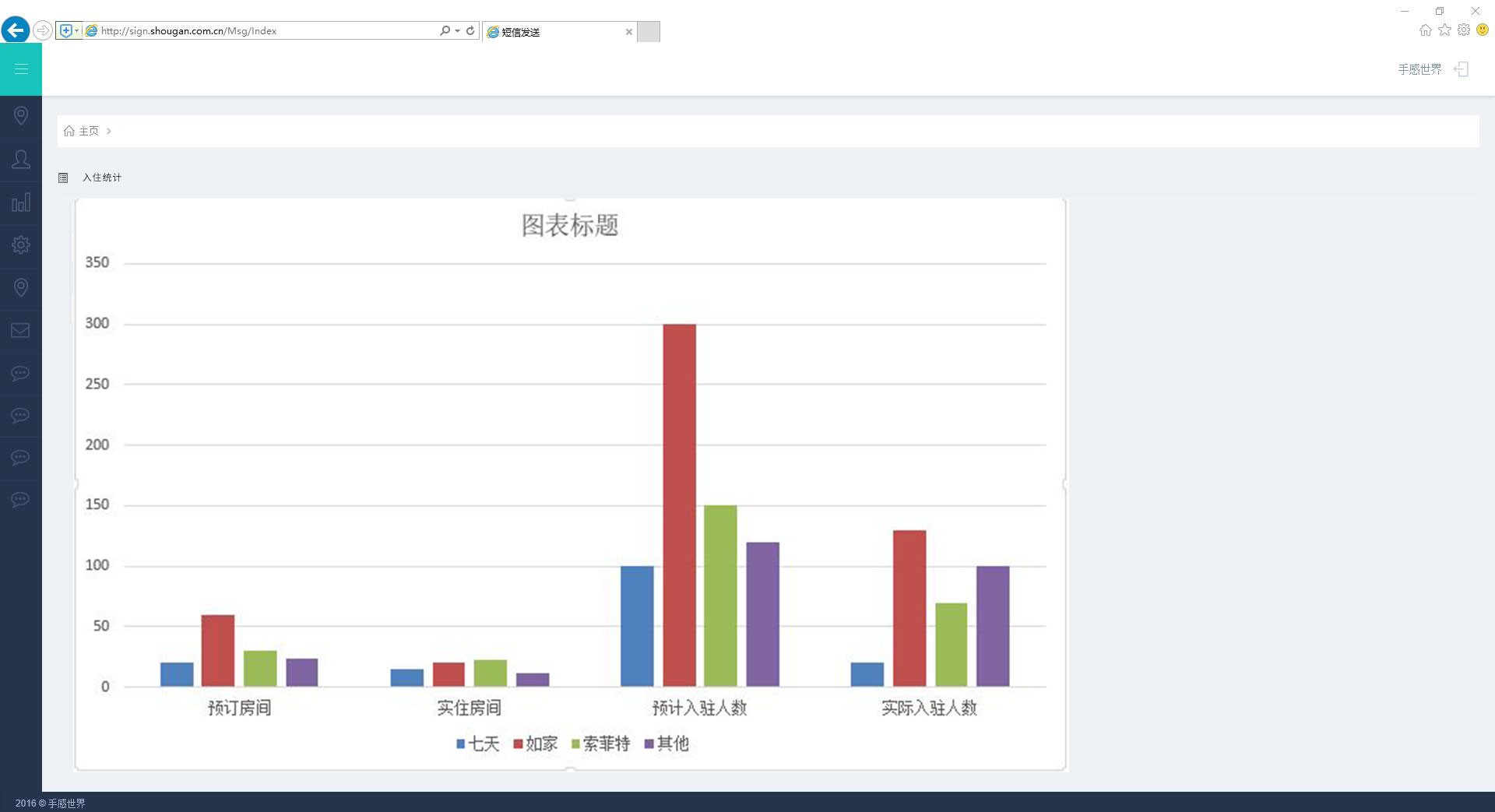Click the 预计入驻人数 axis label
The image size is (1495, 812).
pyautogui.click(x=699, y=708)
